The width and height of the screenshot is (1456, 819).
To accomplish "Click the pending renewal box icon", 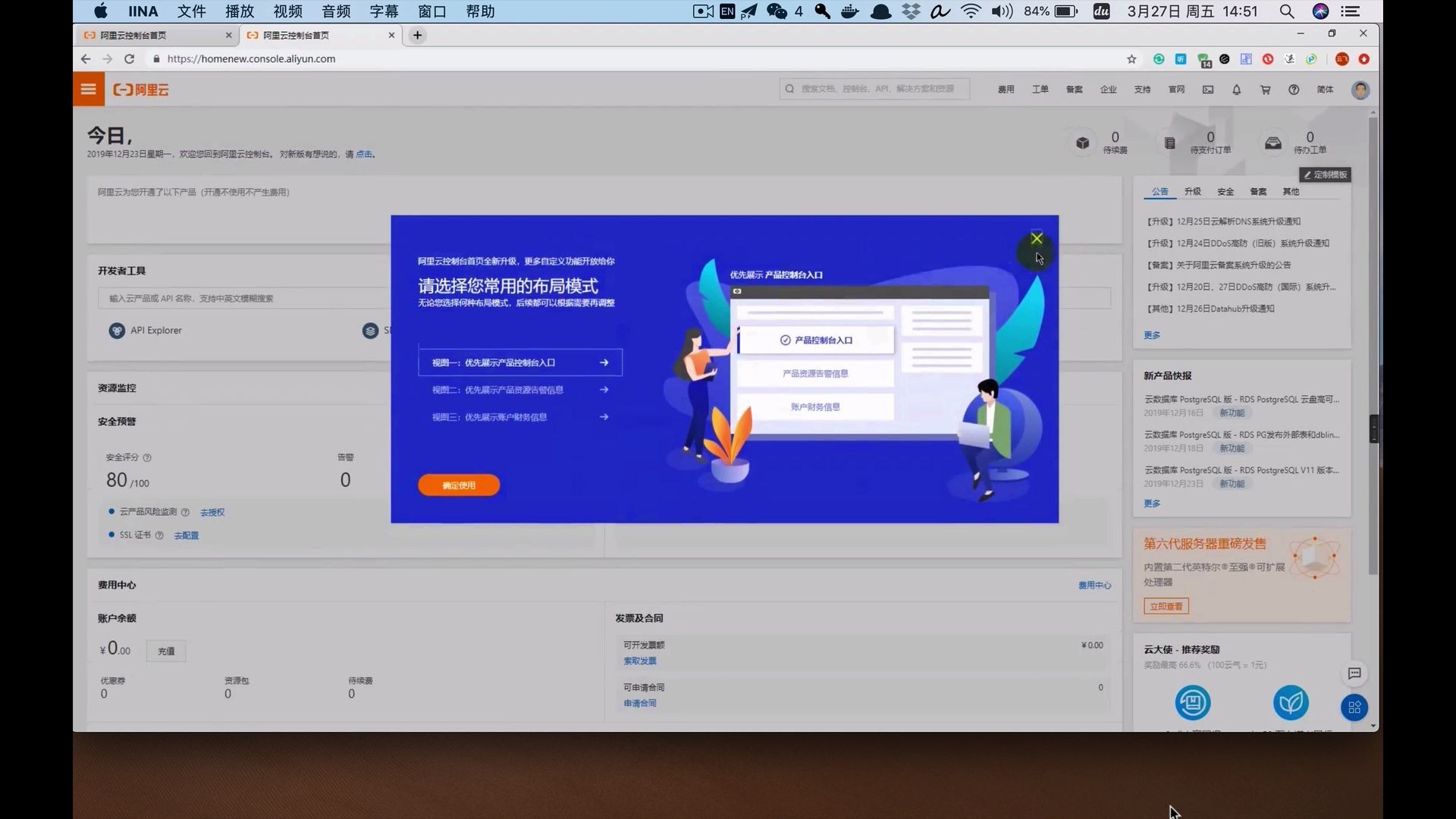I will (1083, 143).
